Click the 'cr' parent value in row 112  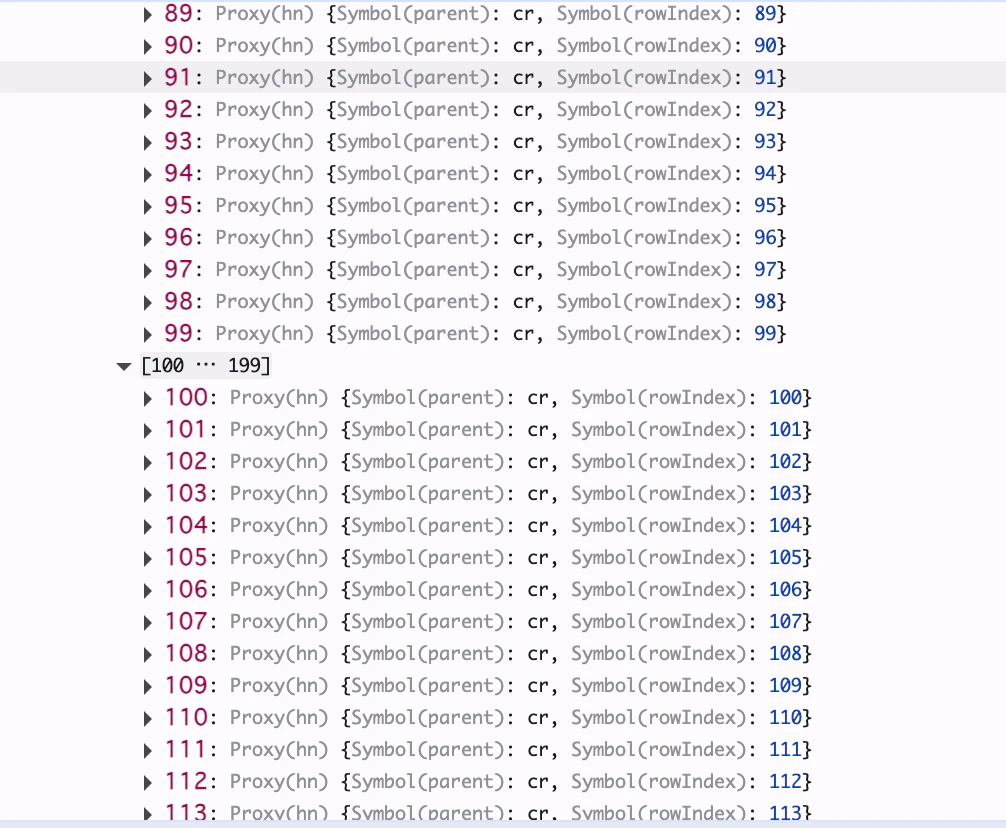pos(538,784)
